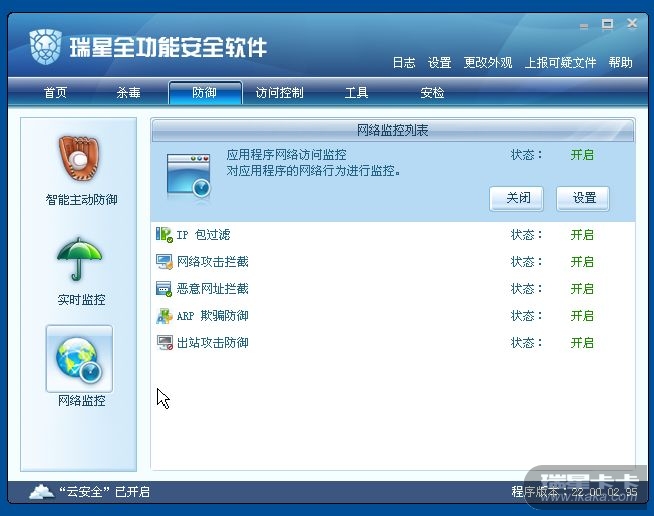Maximize the Rising security window
This screenshot has width=654, height=516.
pyautogui.click(x=607, y=25)
